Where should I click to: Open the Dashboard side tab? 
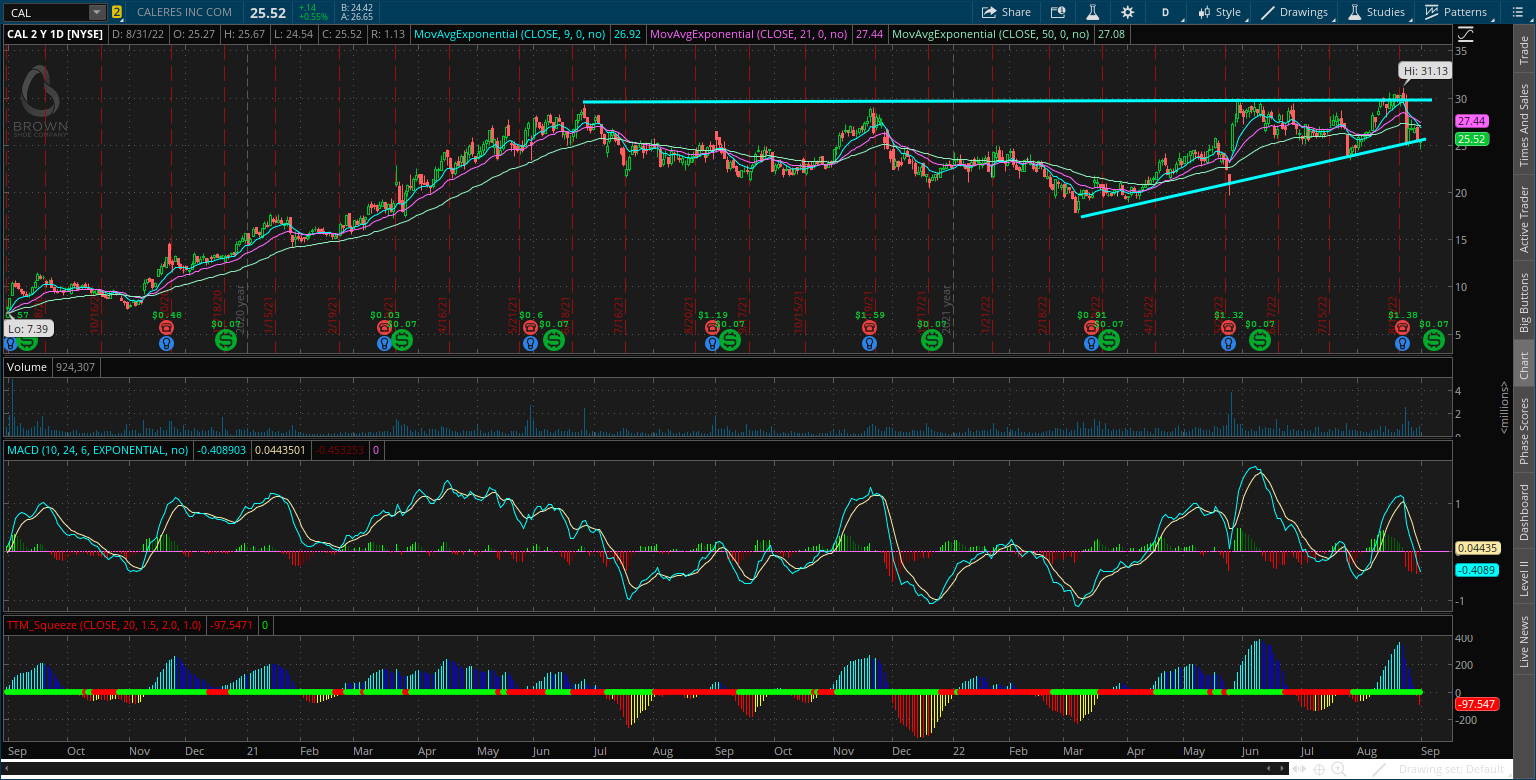[1524, 512]
